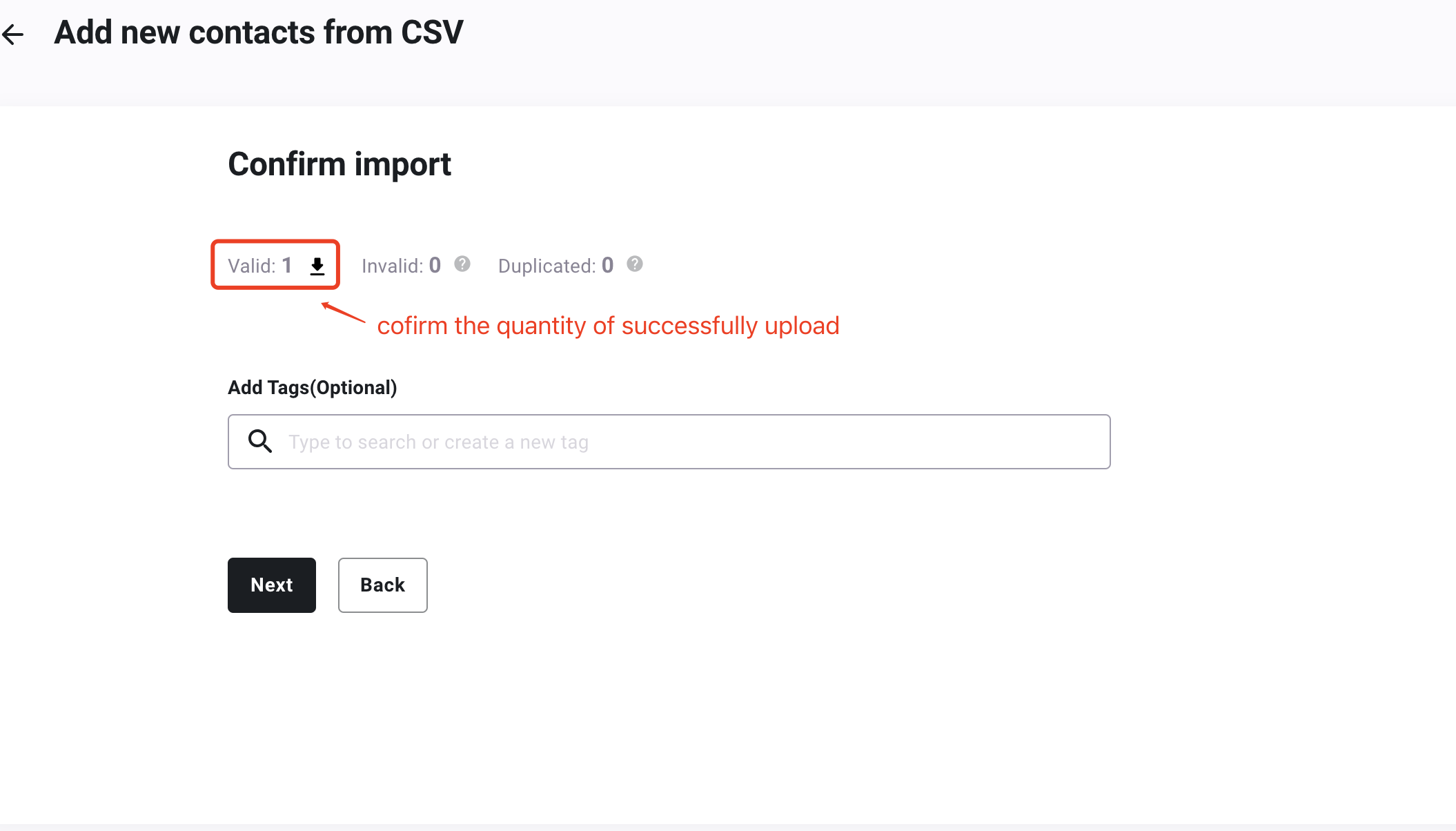1456x831 pixels.
Task: Download the valid contacts list
Action: tap(317, 266)
